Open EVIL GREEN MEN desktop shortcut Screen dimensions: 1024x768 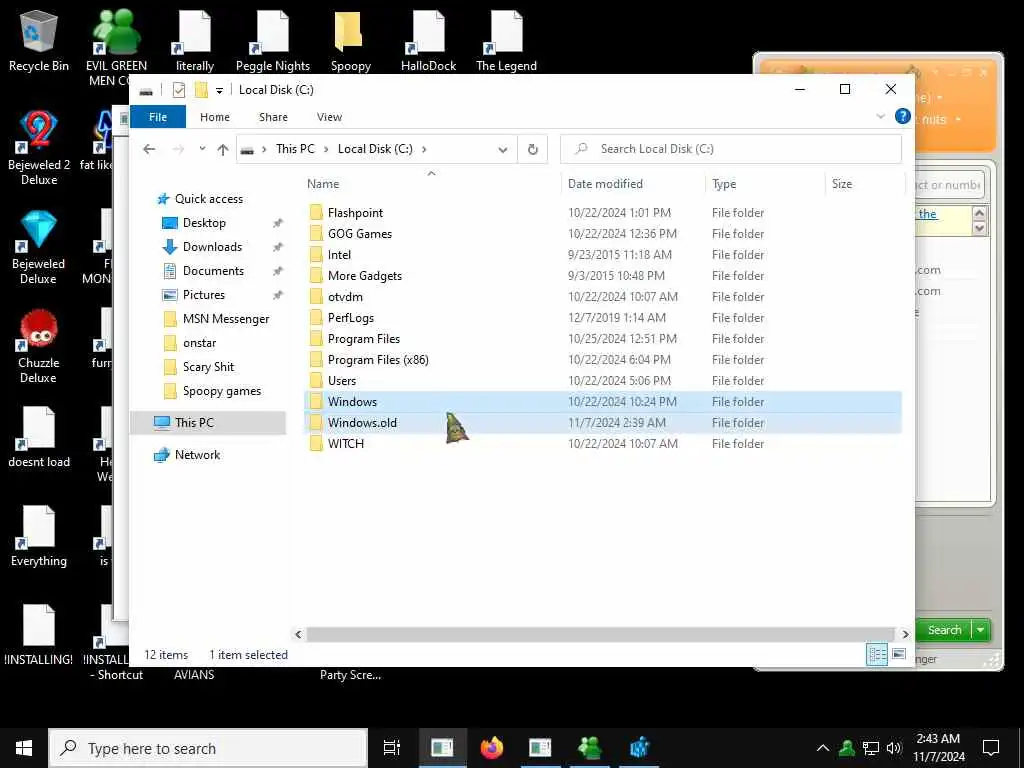116,47
